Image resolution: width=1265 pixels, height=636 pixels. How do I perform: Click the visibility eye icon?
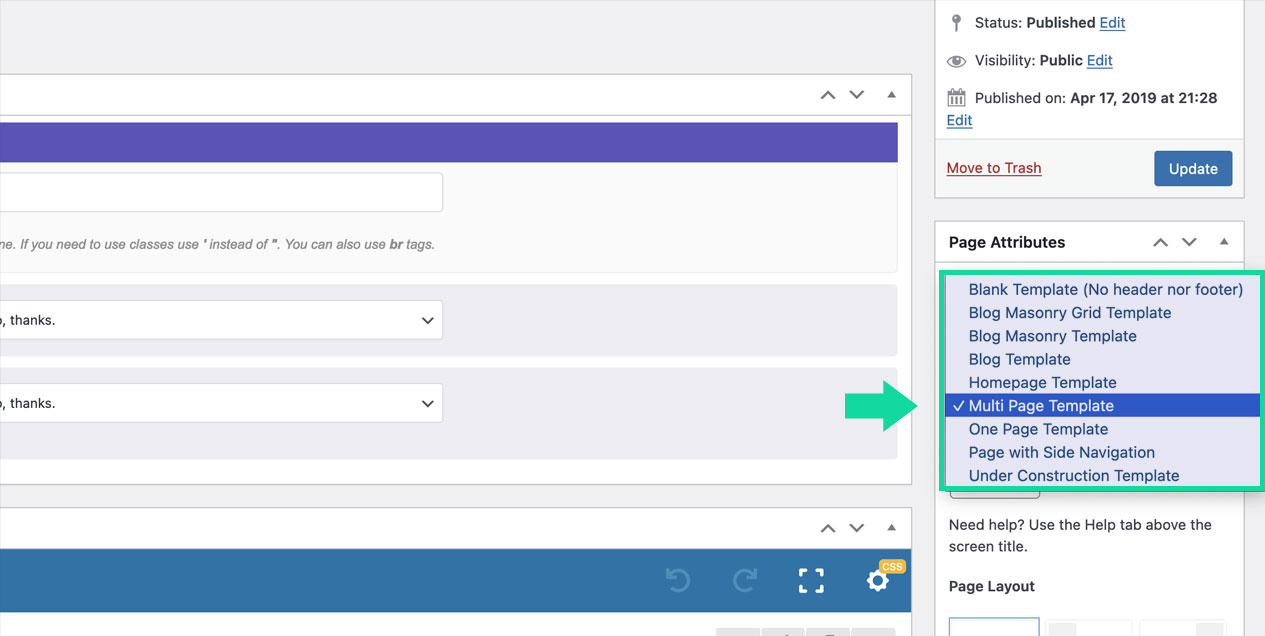pyautogui.click(x=957, y=61)
